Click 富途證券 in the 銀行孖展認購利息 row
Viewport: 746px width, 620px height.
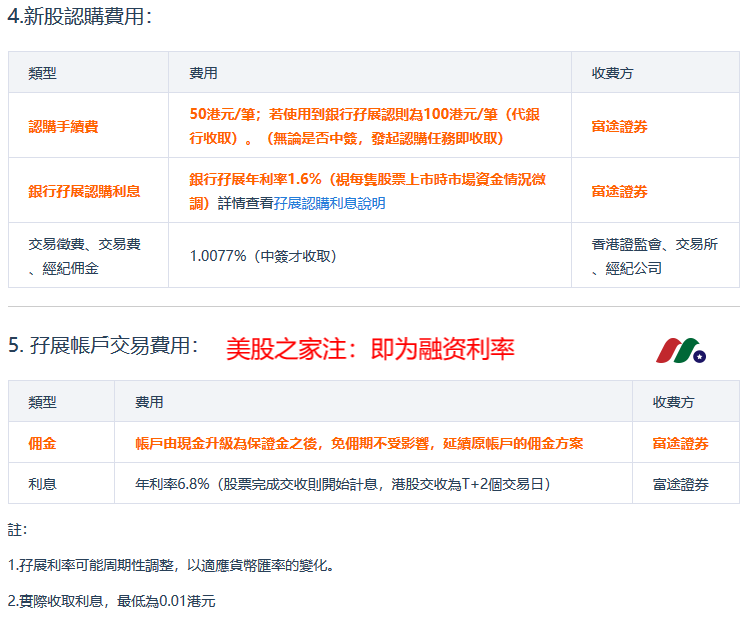click(619, 191)
